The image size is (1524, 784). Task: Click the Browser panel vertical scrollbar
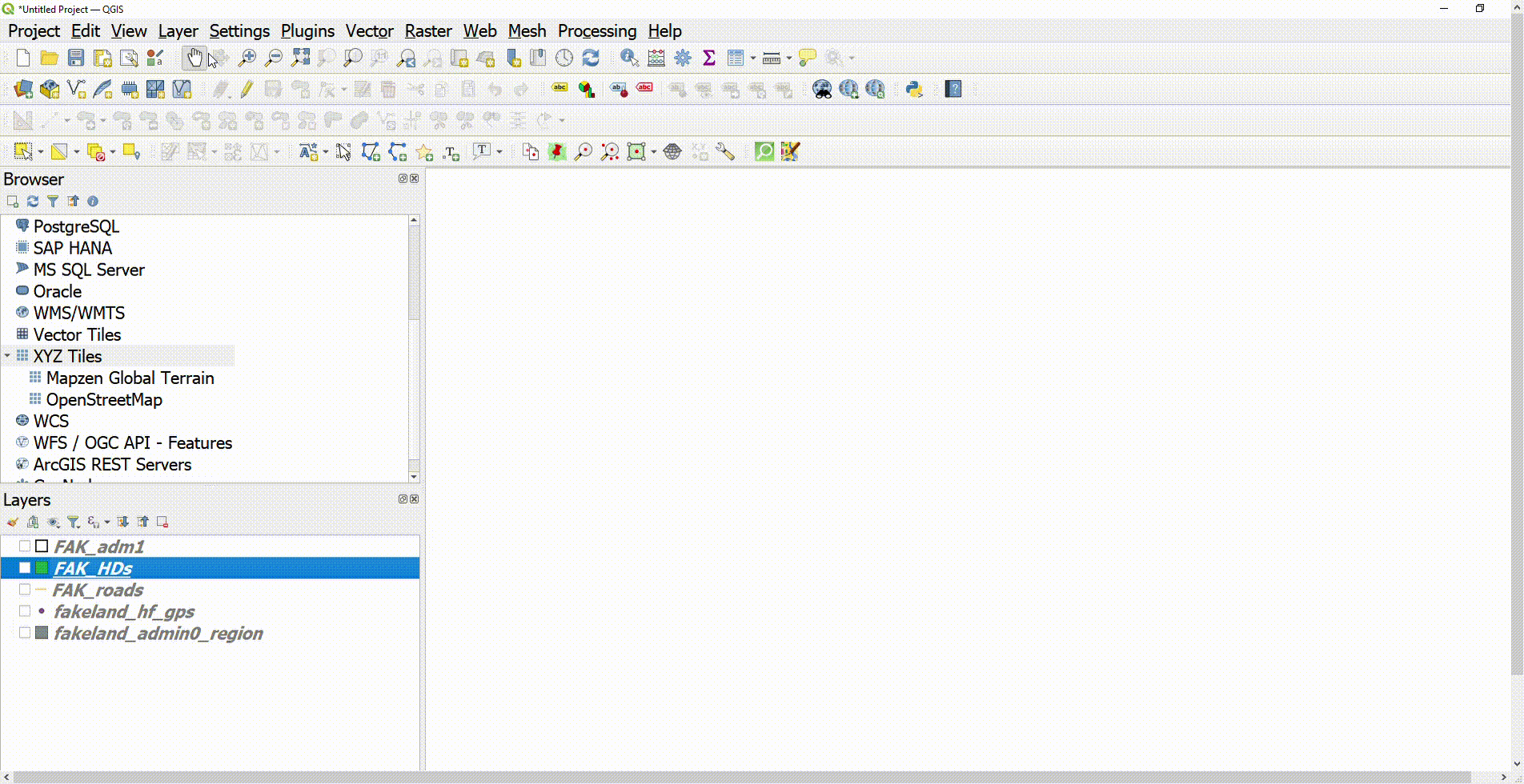click(x=414, y=272)
